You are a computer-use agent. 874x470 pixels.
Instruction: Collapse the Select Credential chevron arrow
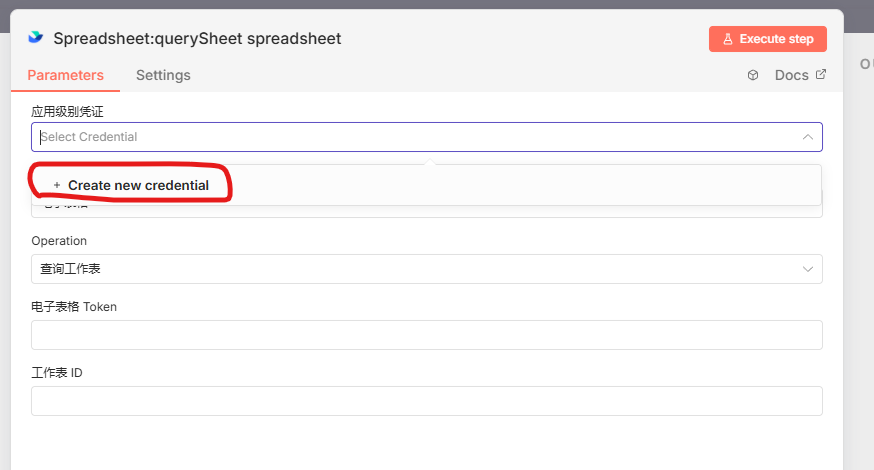coord(807,137)
